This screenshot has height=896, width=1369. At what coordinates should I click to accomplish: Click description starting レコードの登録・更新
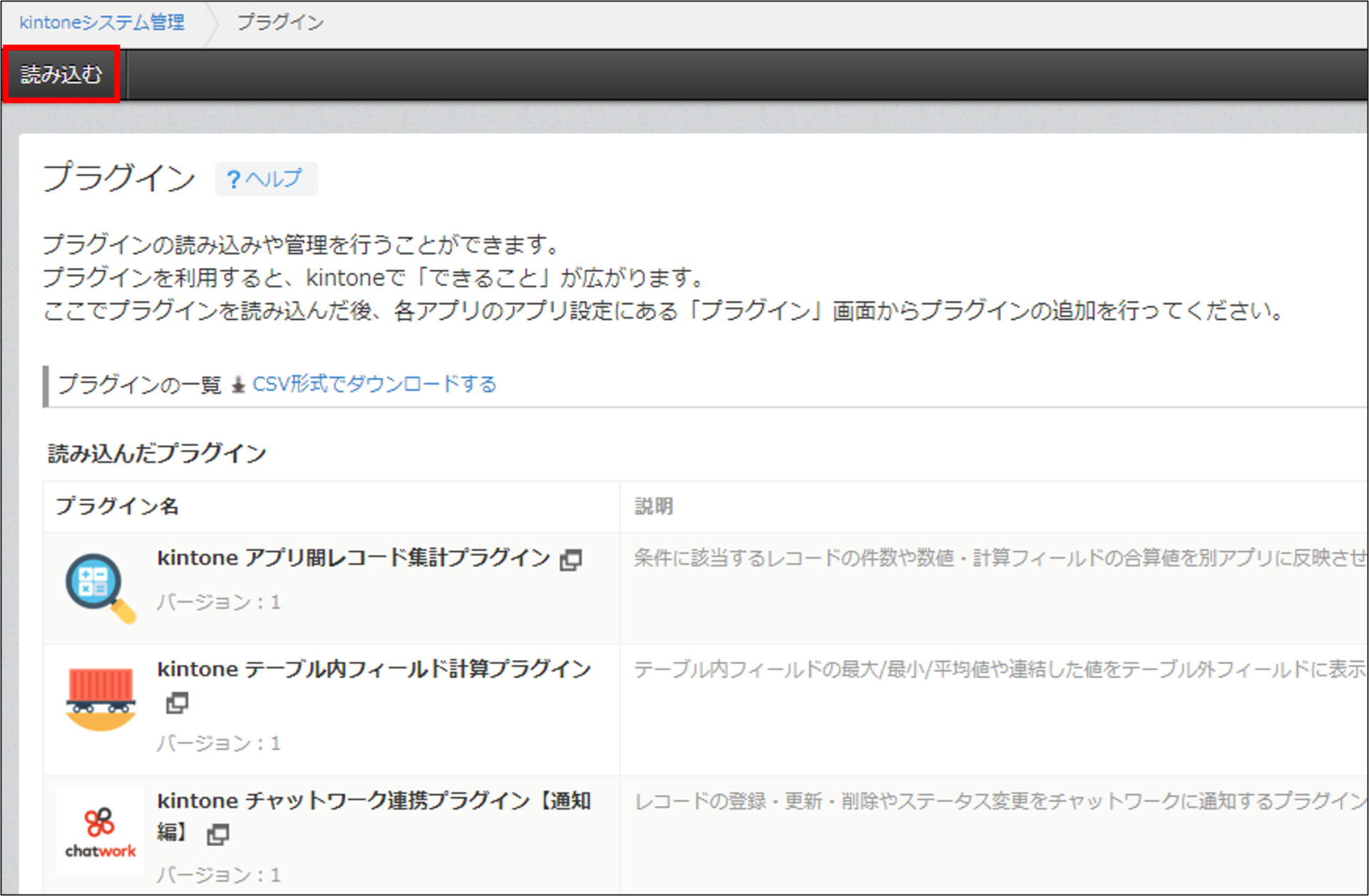tap(1000, 801)
